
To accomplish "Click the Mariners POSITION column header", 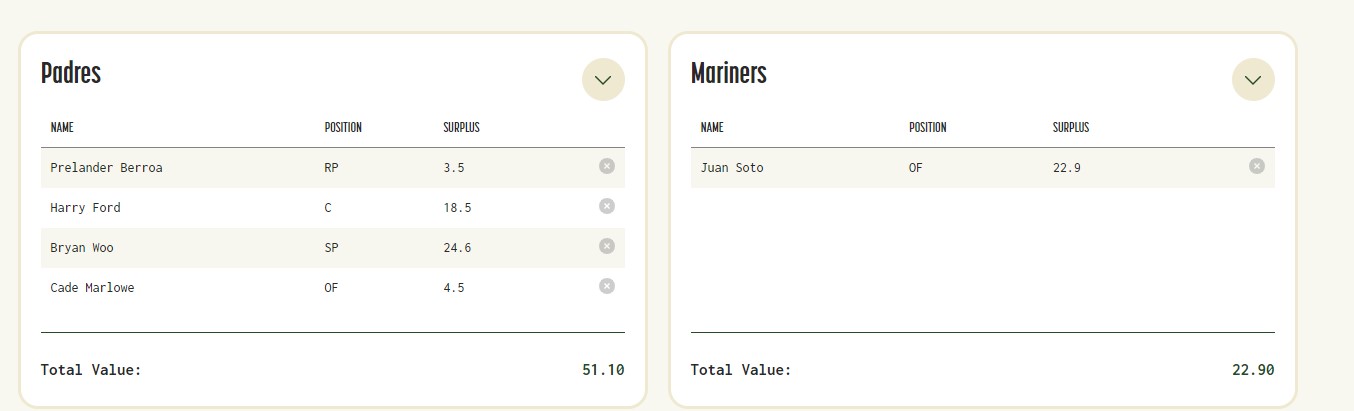I will tap(927, 128).
